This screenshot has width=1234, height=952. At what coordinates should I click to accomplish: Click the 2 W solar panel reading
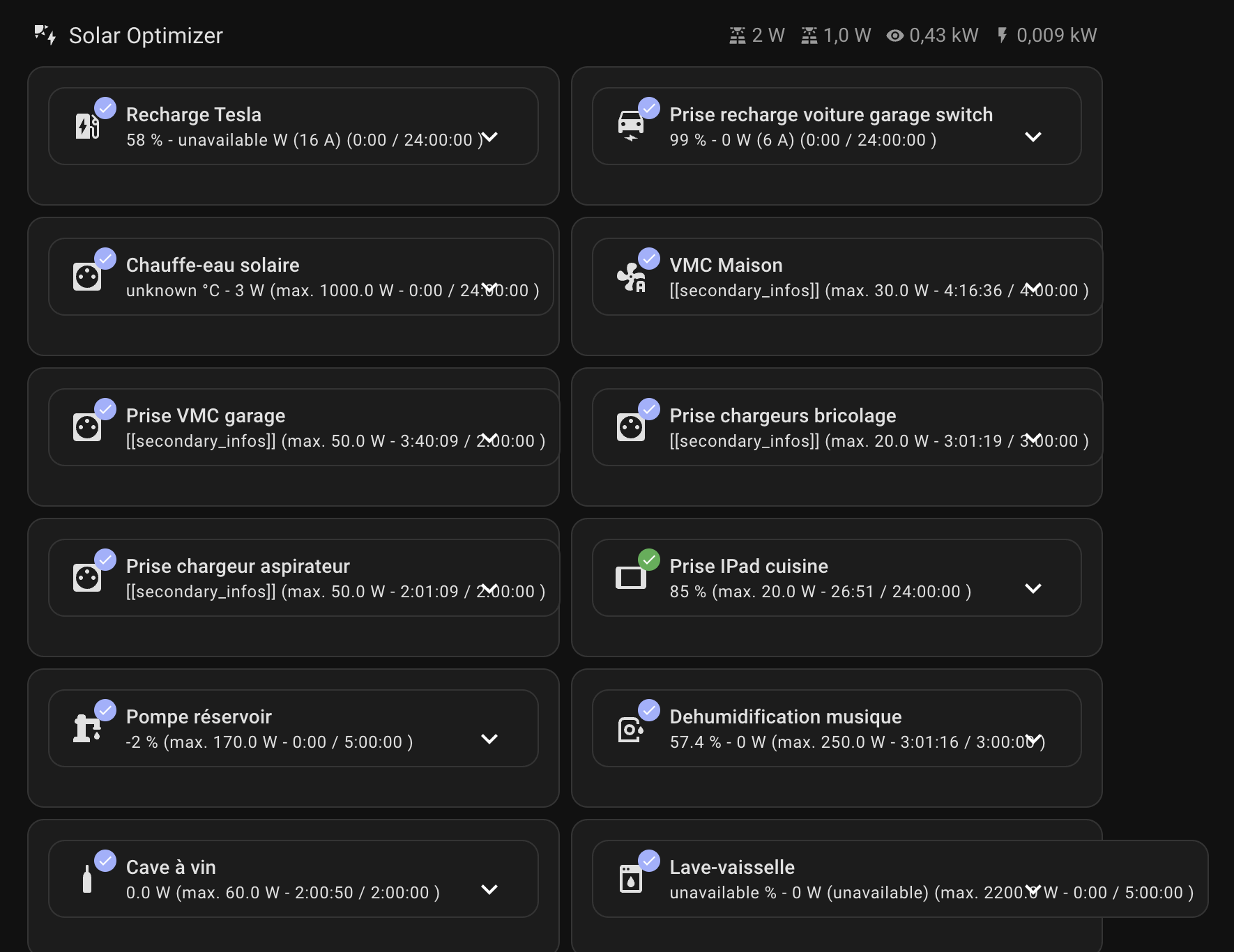tap(757, 35)
